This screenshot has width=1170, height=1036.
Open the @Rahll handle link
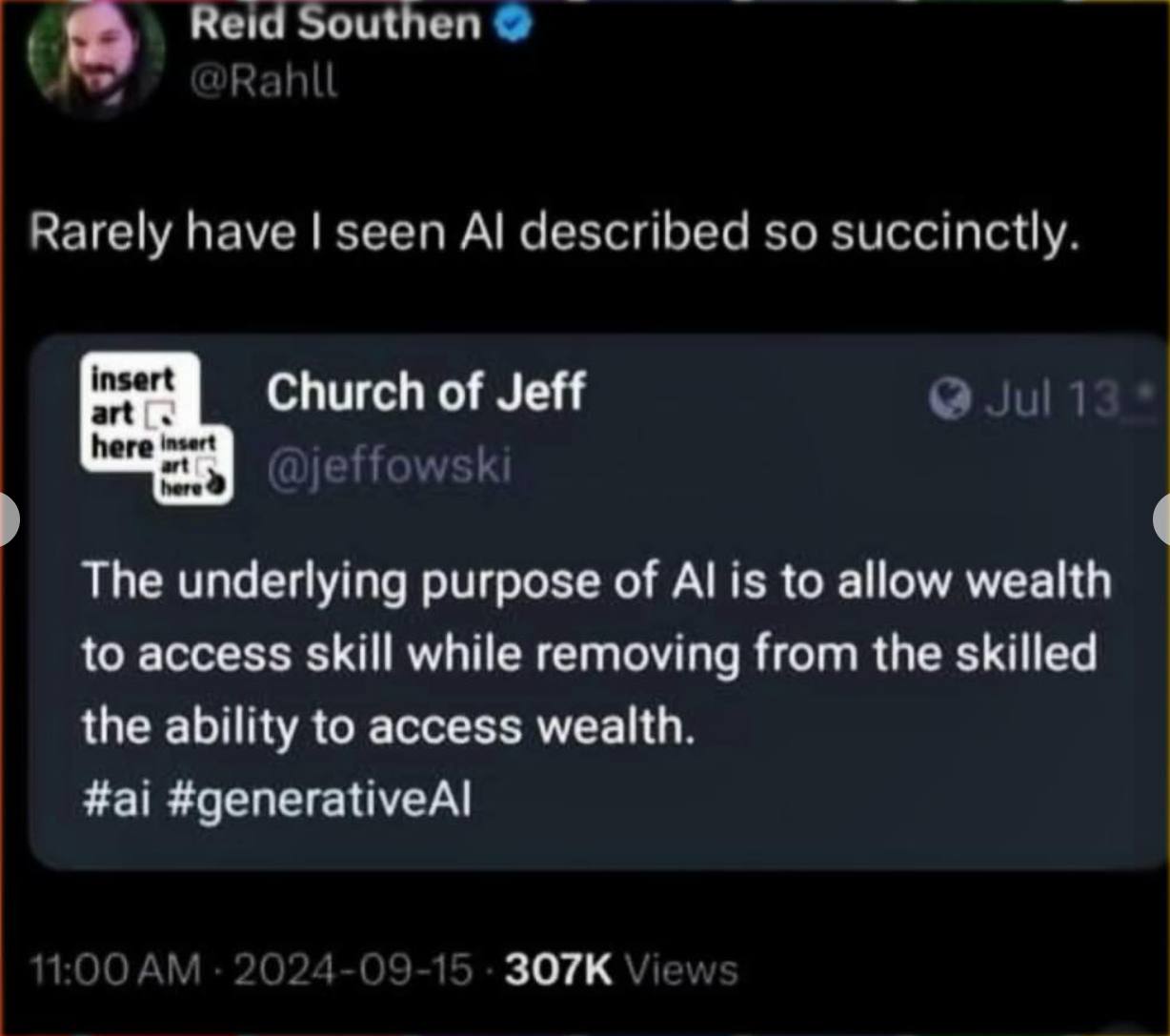click(x=264, y=83)
